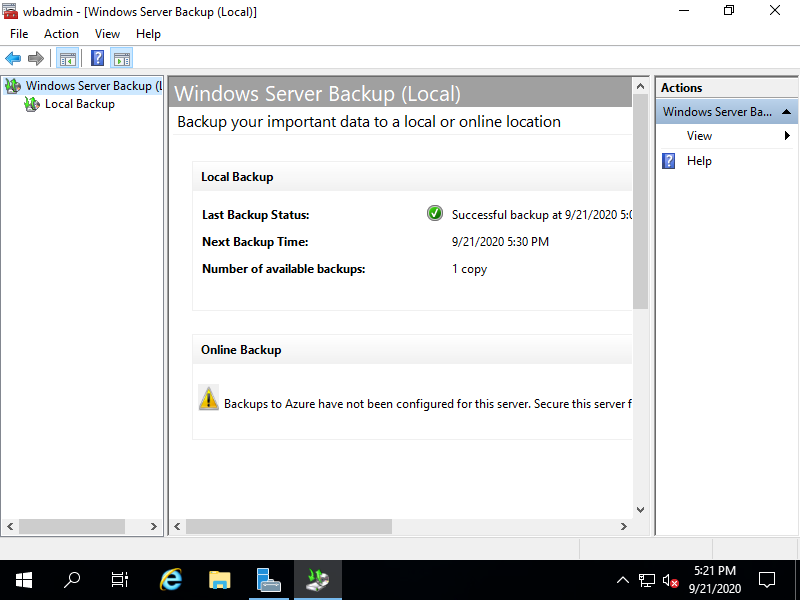Open the Action menu

tap(61, 33)
